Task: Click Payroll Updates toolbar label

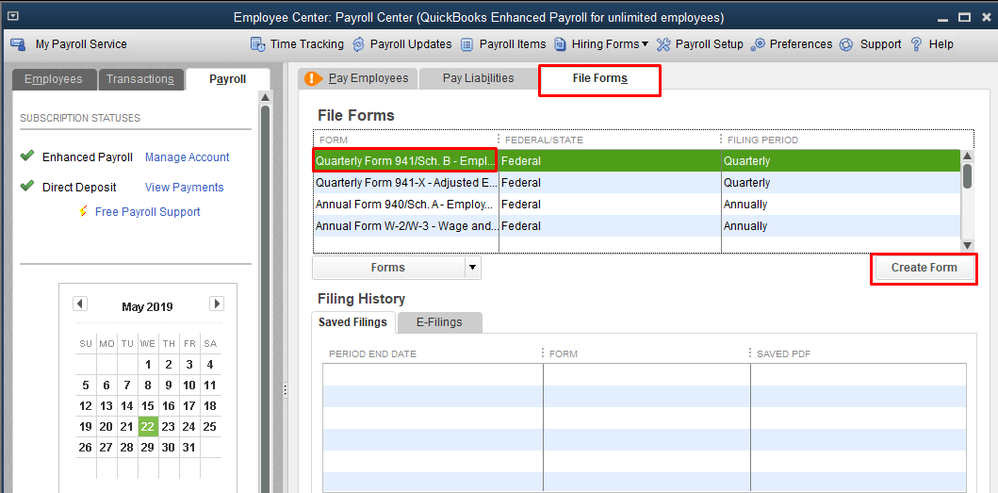Action: 411,45
